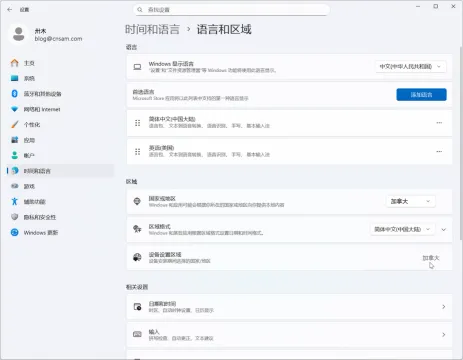Open the 游戏 sidebar item
463x360 pixels.
pyautogui.click(x=60, y=186)
